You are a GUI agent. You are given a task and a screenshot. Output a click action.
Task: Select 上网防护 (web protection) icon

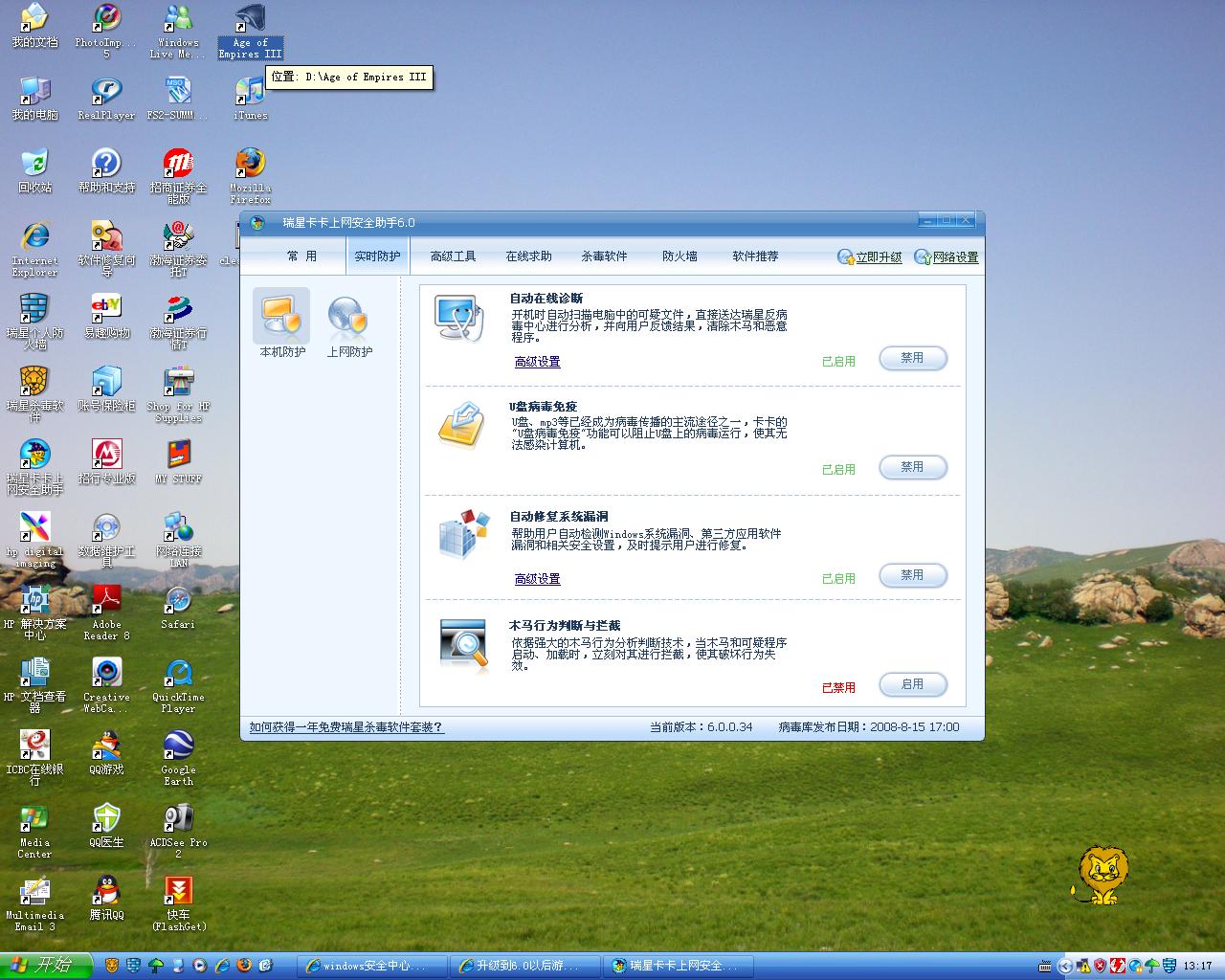pos(348,323)
